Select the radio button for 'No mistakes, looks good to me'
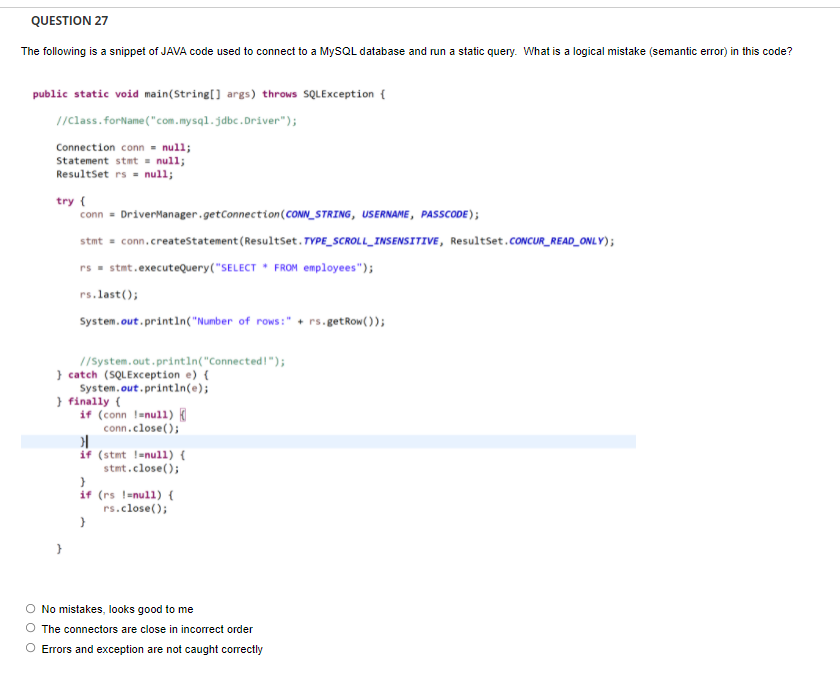This screenshot has width=840, height=674. pos(31,609)
